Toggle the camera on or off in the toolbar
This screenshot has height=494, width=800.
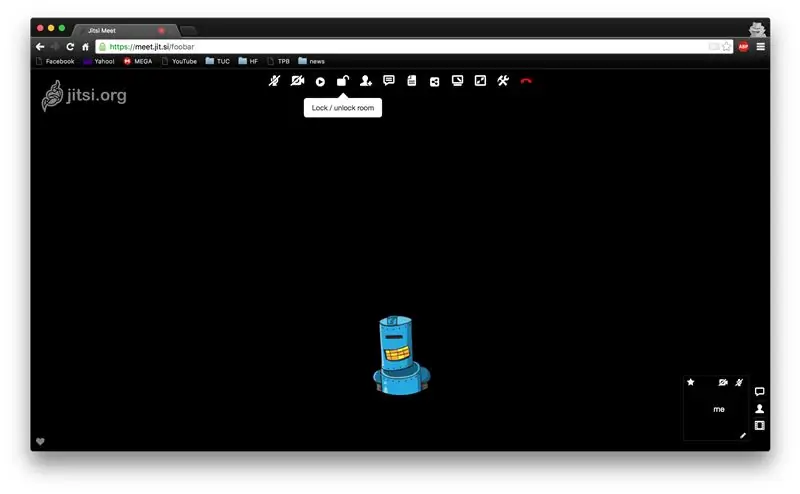point(297,81)
